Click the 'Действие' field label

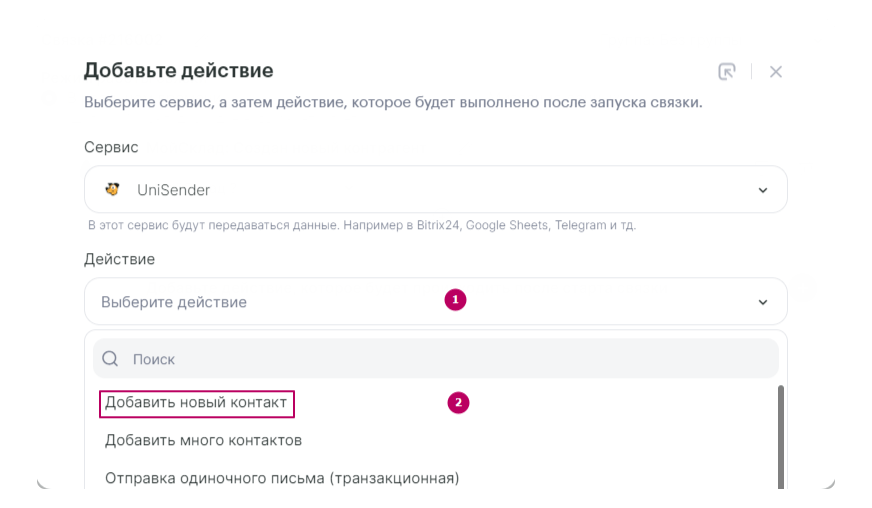pyautogui.click(x=120, y=259)
